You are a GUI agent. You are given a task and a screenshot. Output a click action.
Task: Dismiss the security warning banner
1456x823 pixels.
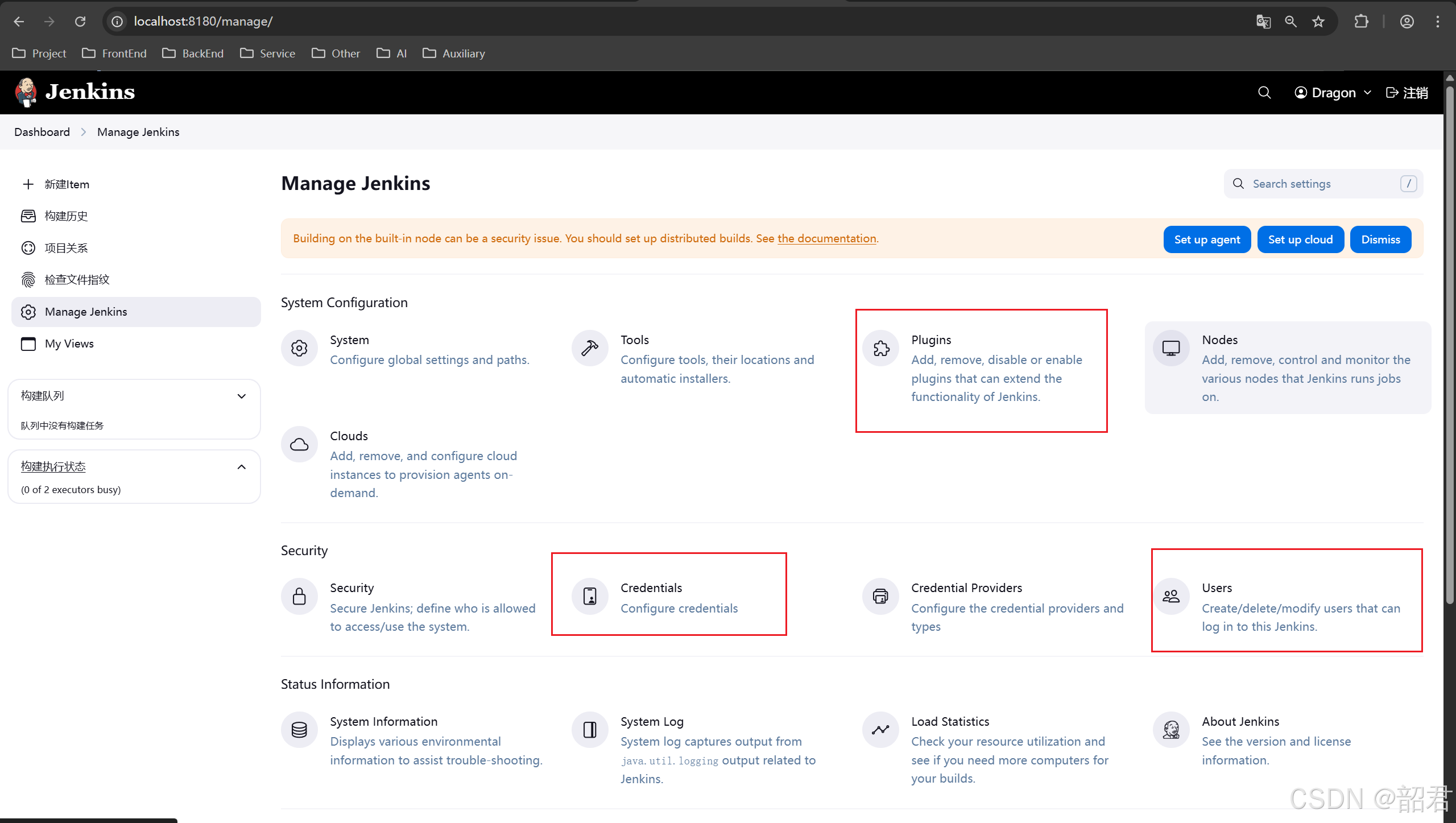click(1380, 239)
